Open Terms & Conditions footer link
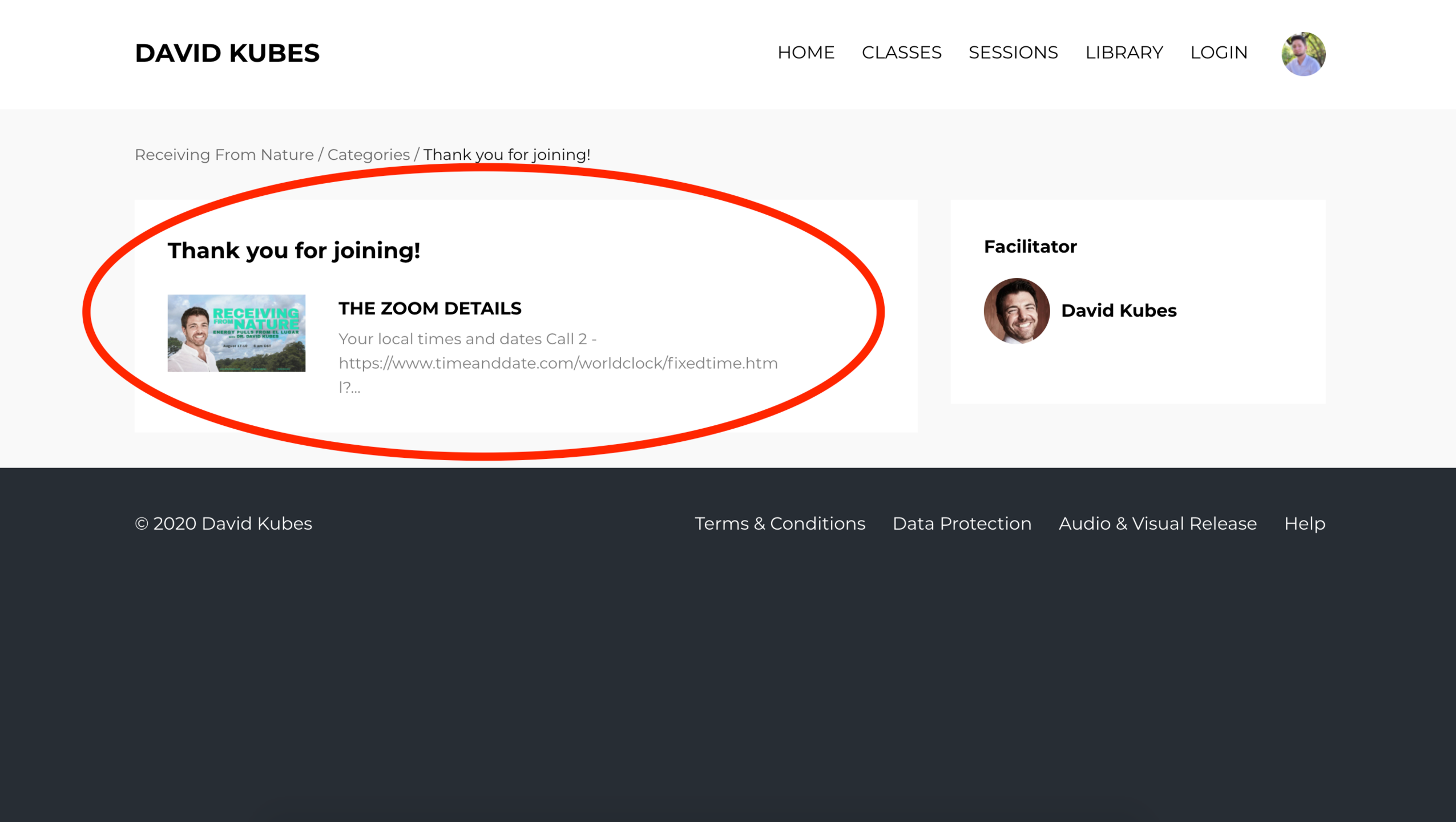 [780, 523]
